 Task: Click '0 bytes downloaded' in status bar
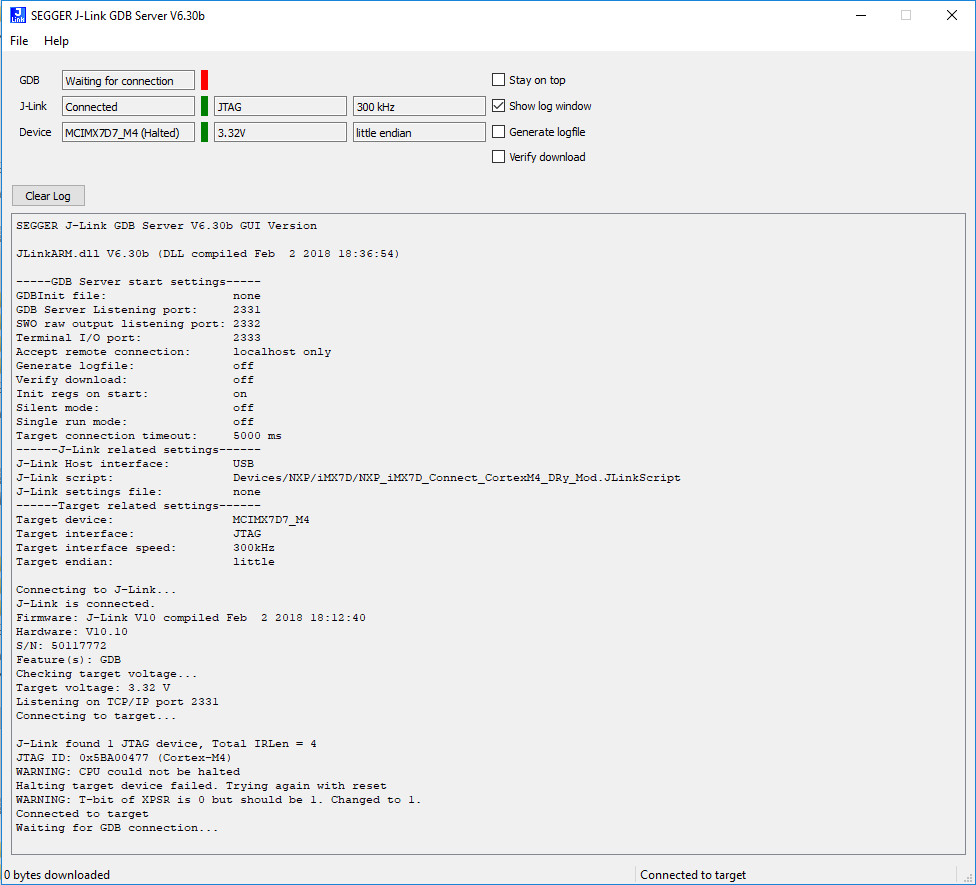click(x=57, y=875)
